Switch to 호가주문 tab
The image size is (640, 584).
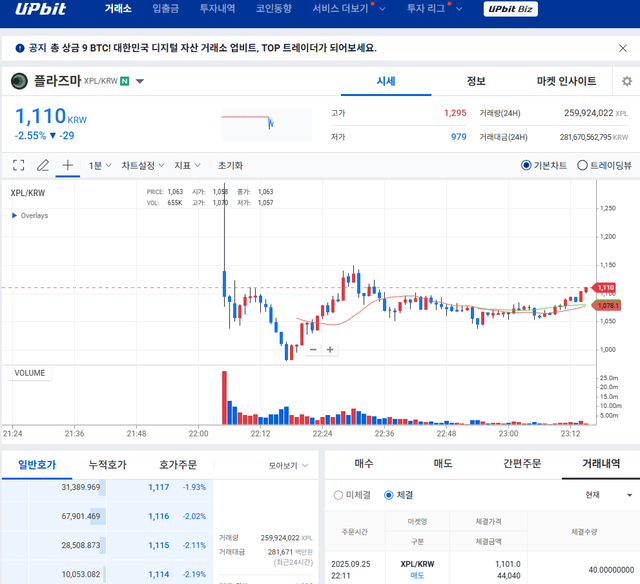pos(178,465)
